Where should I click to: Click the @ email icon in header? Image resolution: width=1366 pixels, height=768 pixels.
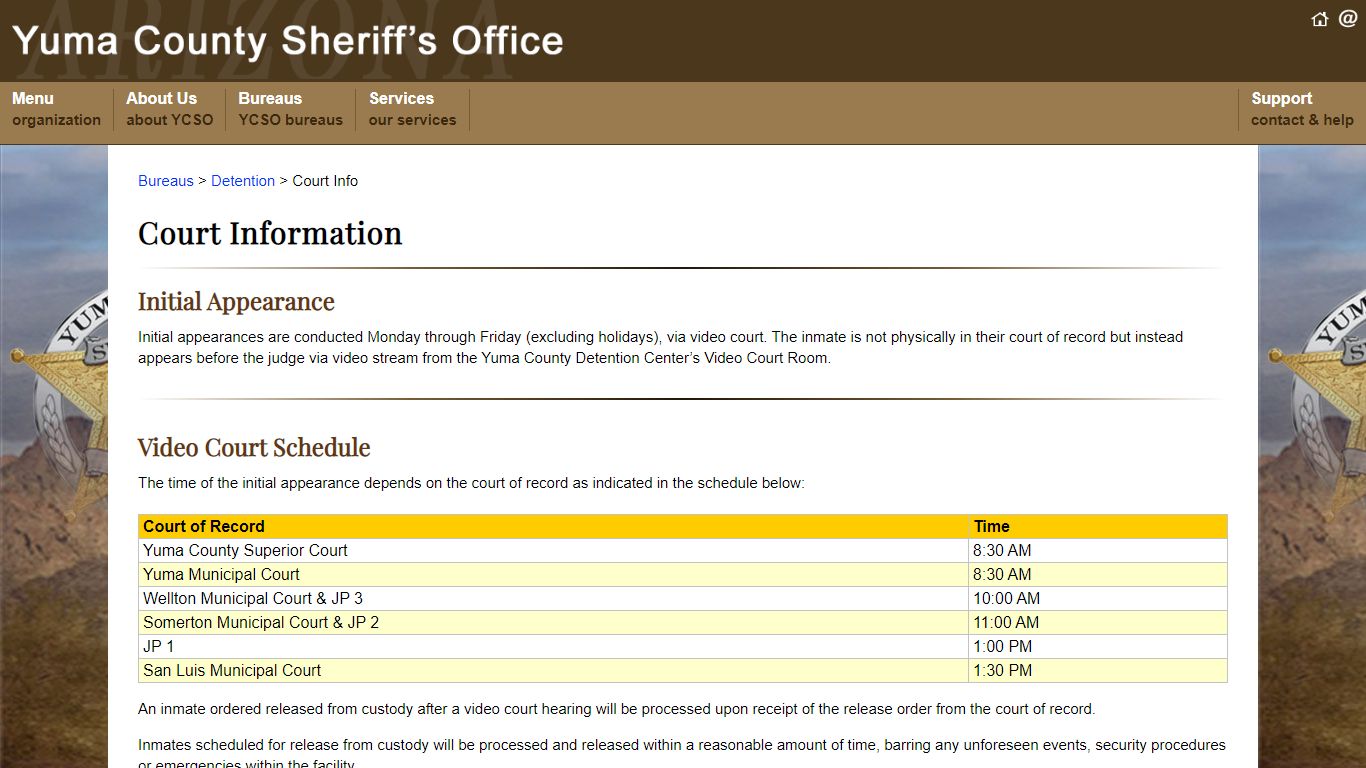[x=1348, y=19]
